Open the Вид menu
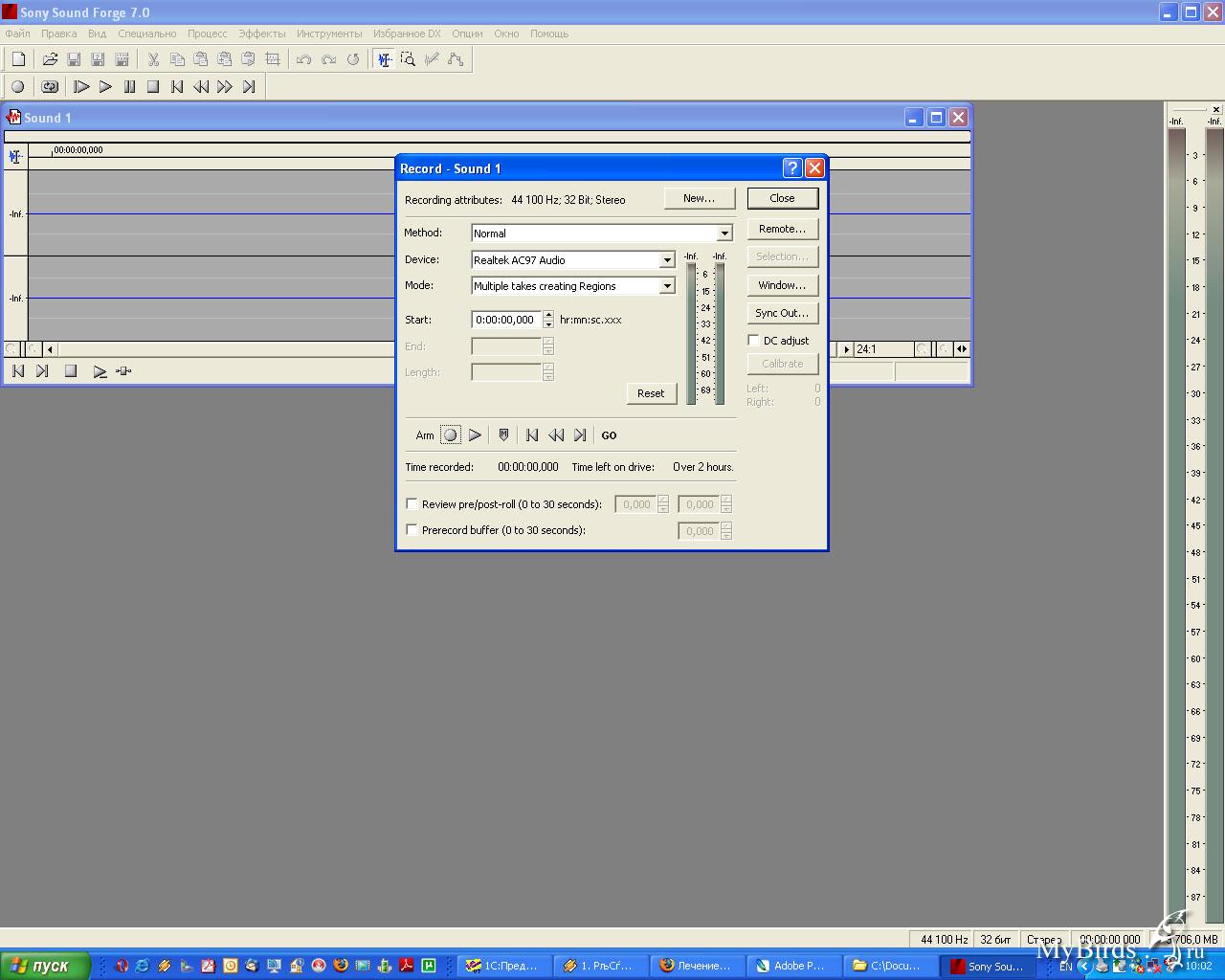Image resolution: width=1225 pixels, height=980 pixels. coord(98,33)
